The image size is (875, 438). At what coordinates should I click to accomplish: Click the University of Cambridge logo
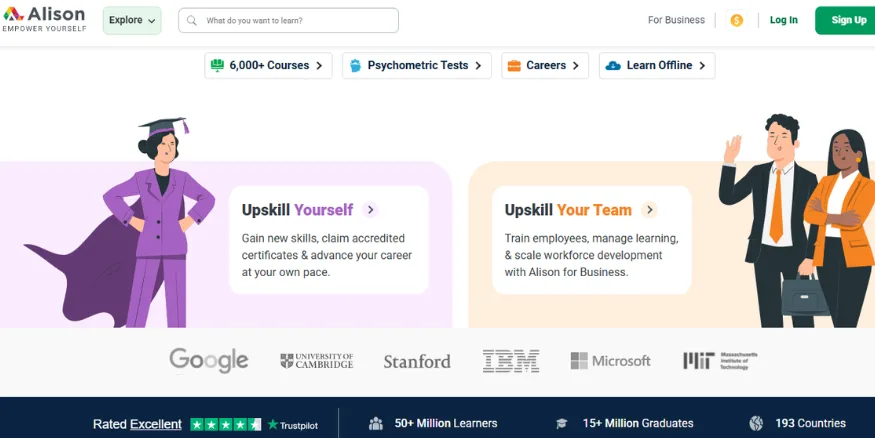(x=316, y=361)
